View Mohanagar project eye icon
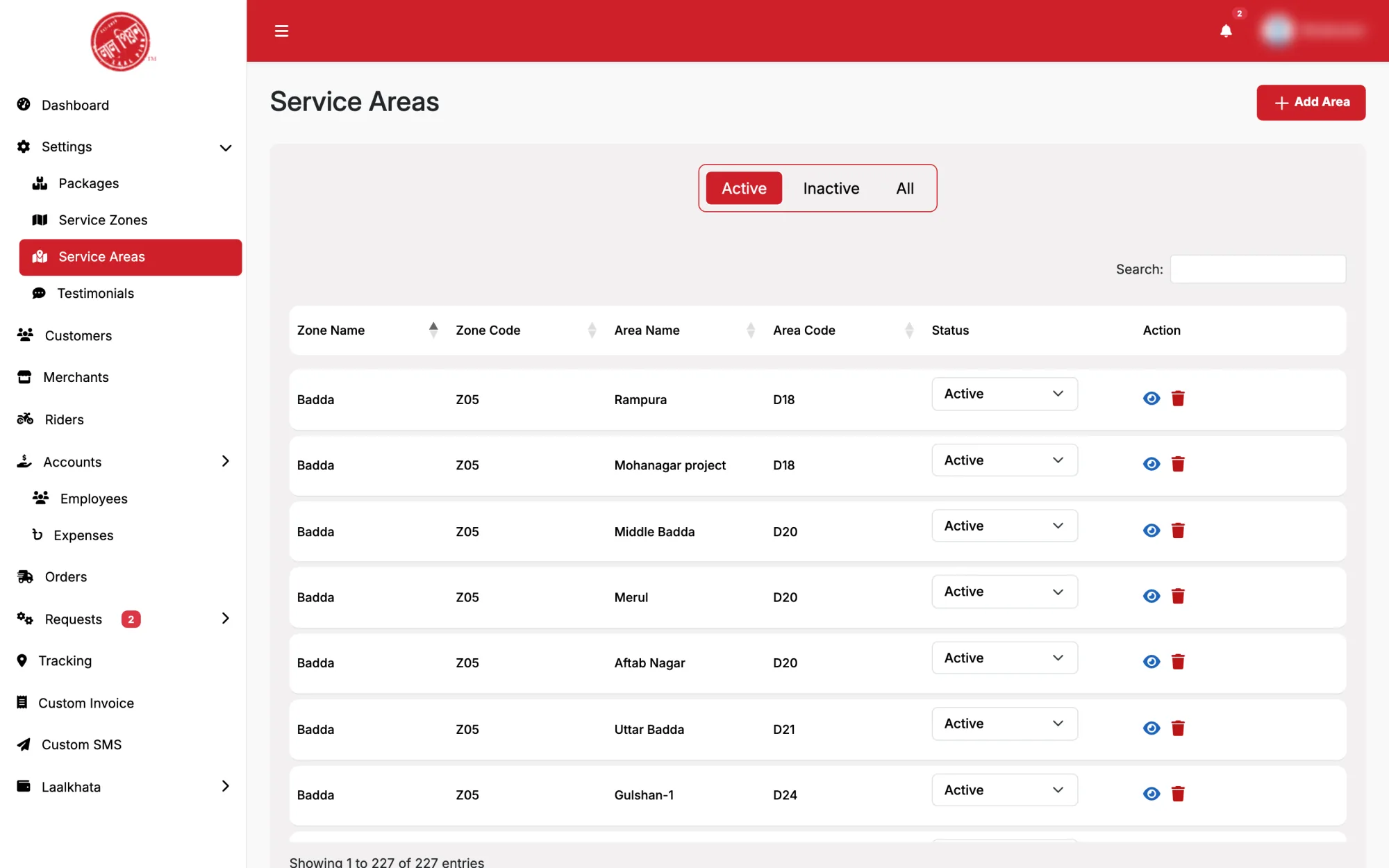1389x868 pixels. click(x=1151, y=464)
